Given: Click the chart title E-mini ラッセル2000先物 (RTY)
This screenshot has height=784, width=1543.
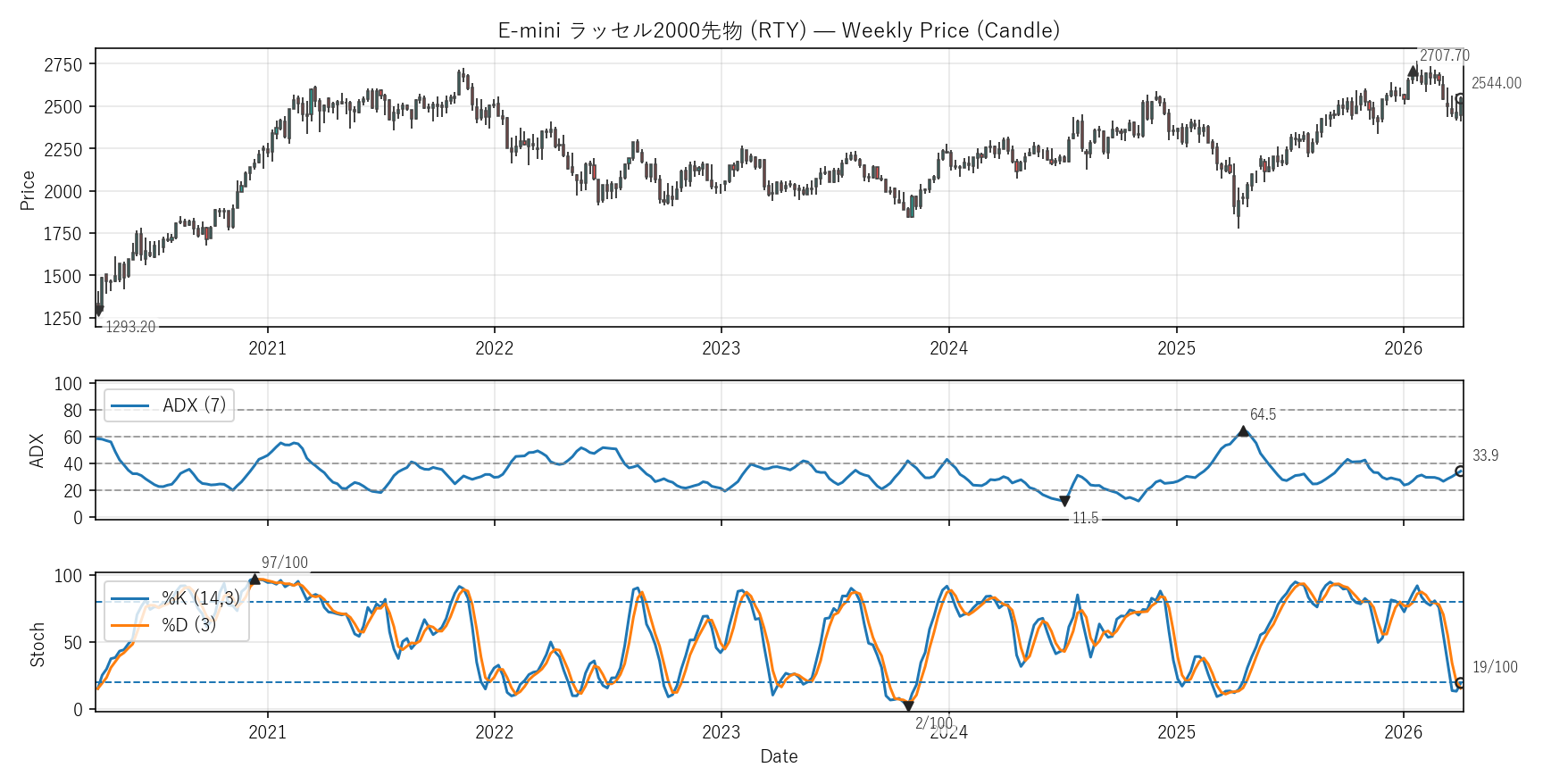Looking at the screenshot, I should (x=779, y=30).
